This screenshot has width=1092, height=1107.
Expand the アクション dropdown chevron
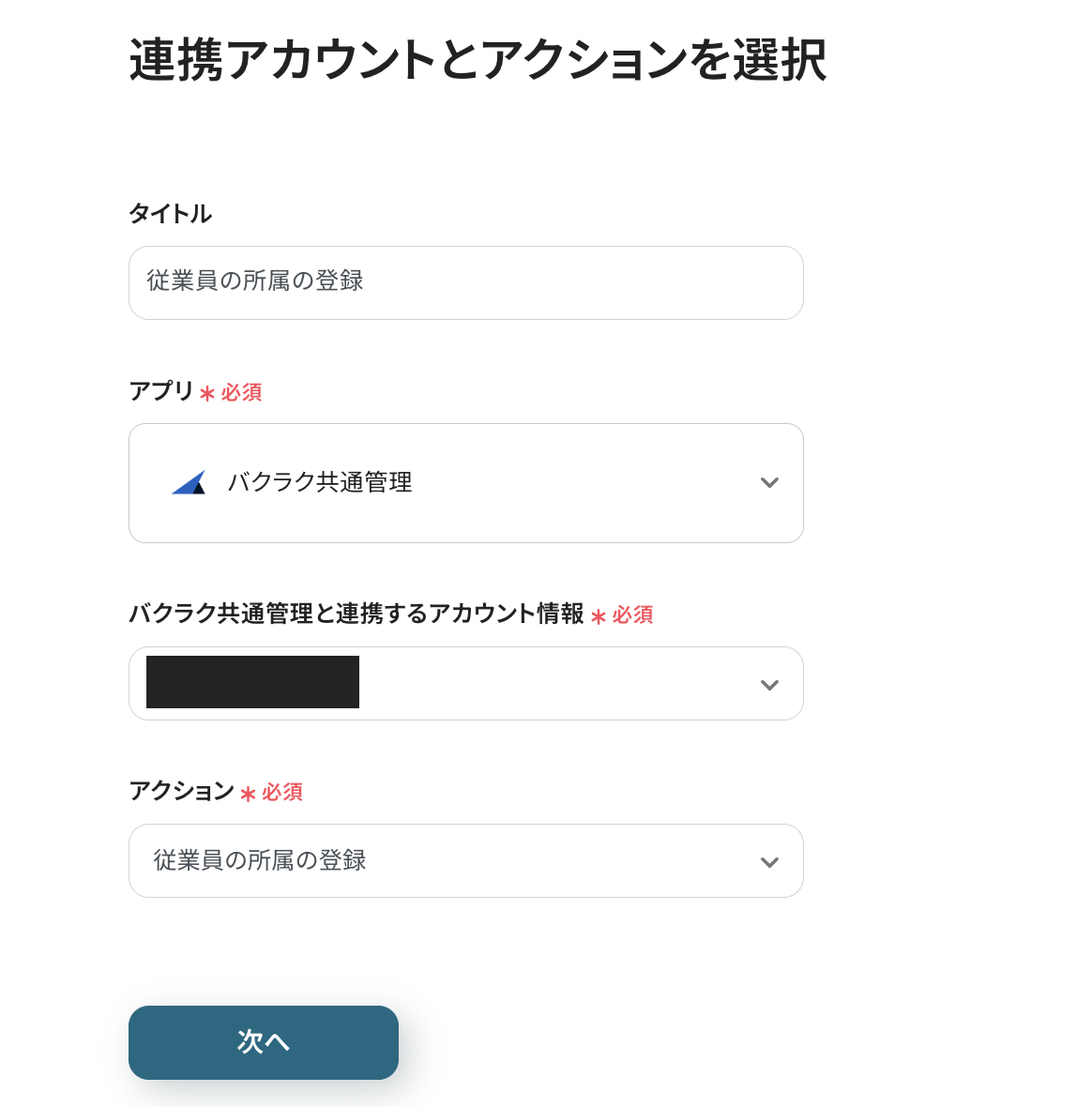tap(769, 862)
